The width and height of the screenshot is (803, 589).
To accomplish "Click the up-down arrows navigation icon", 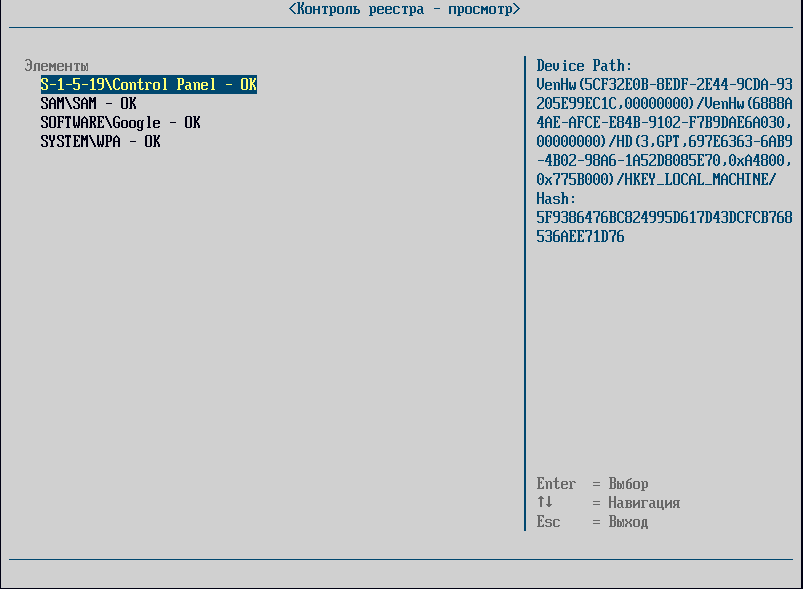I will coord(544,503).
